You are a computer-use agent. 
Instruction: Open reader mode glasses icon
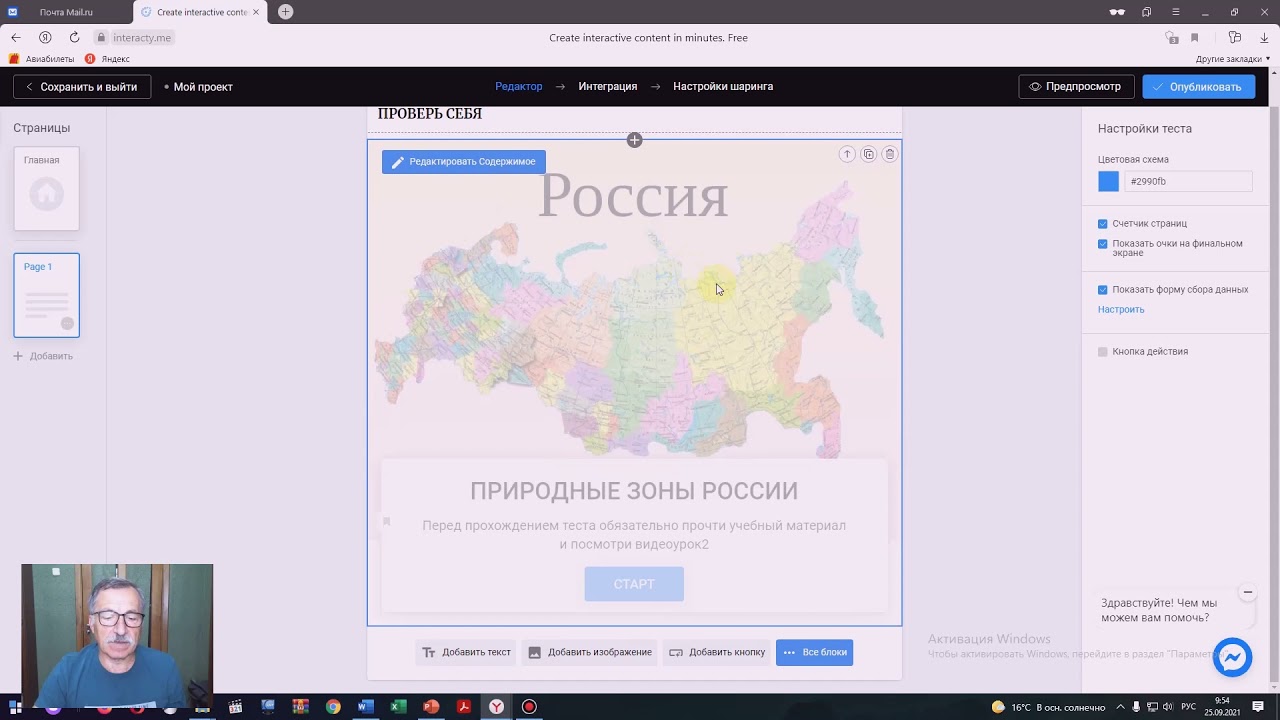pos(1117,12)
